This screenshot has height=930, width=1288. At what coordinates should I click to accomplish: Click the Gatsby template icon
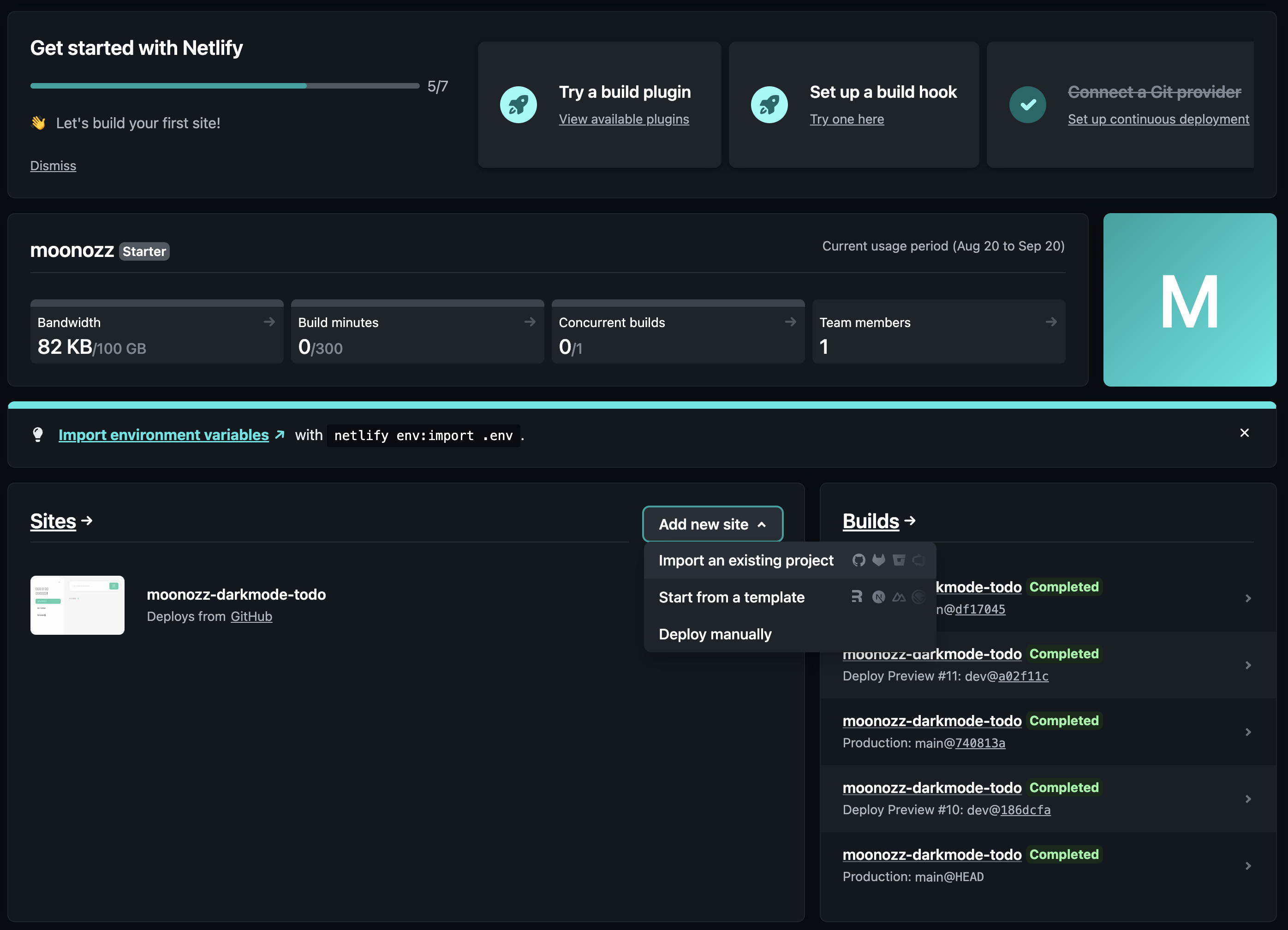pos(918,597)
